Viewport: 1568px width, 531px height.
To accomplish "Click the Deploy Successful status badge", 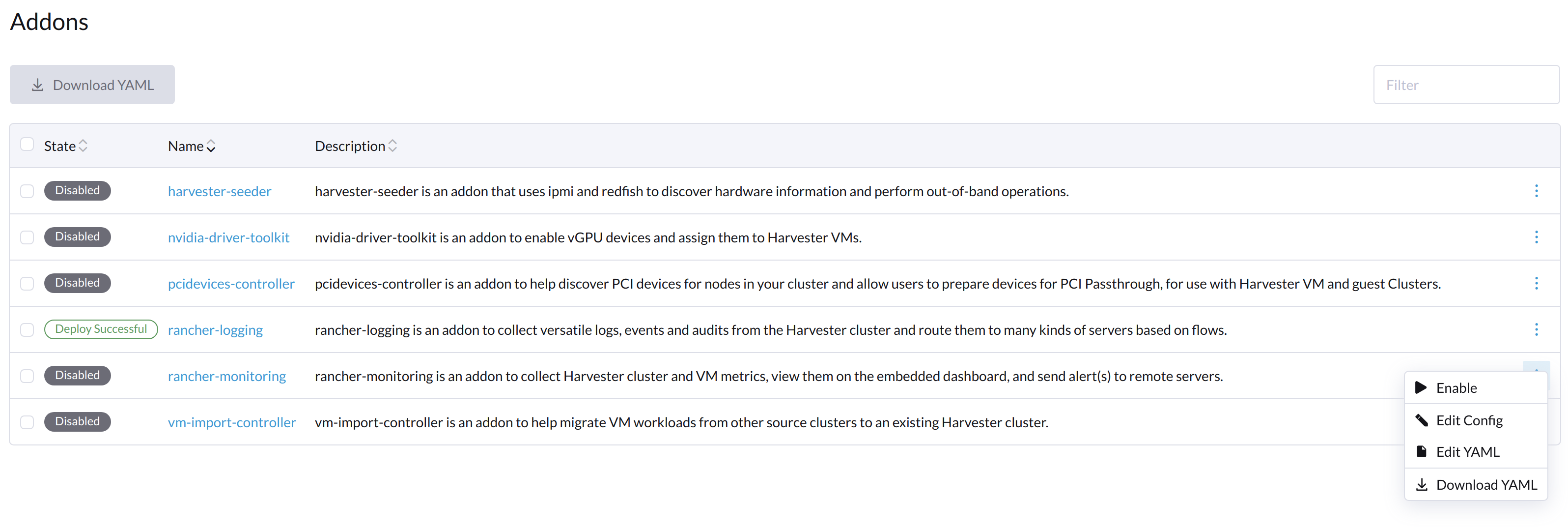I will tap(100, 328).
